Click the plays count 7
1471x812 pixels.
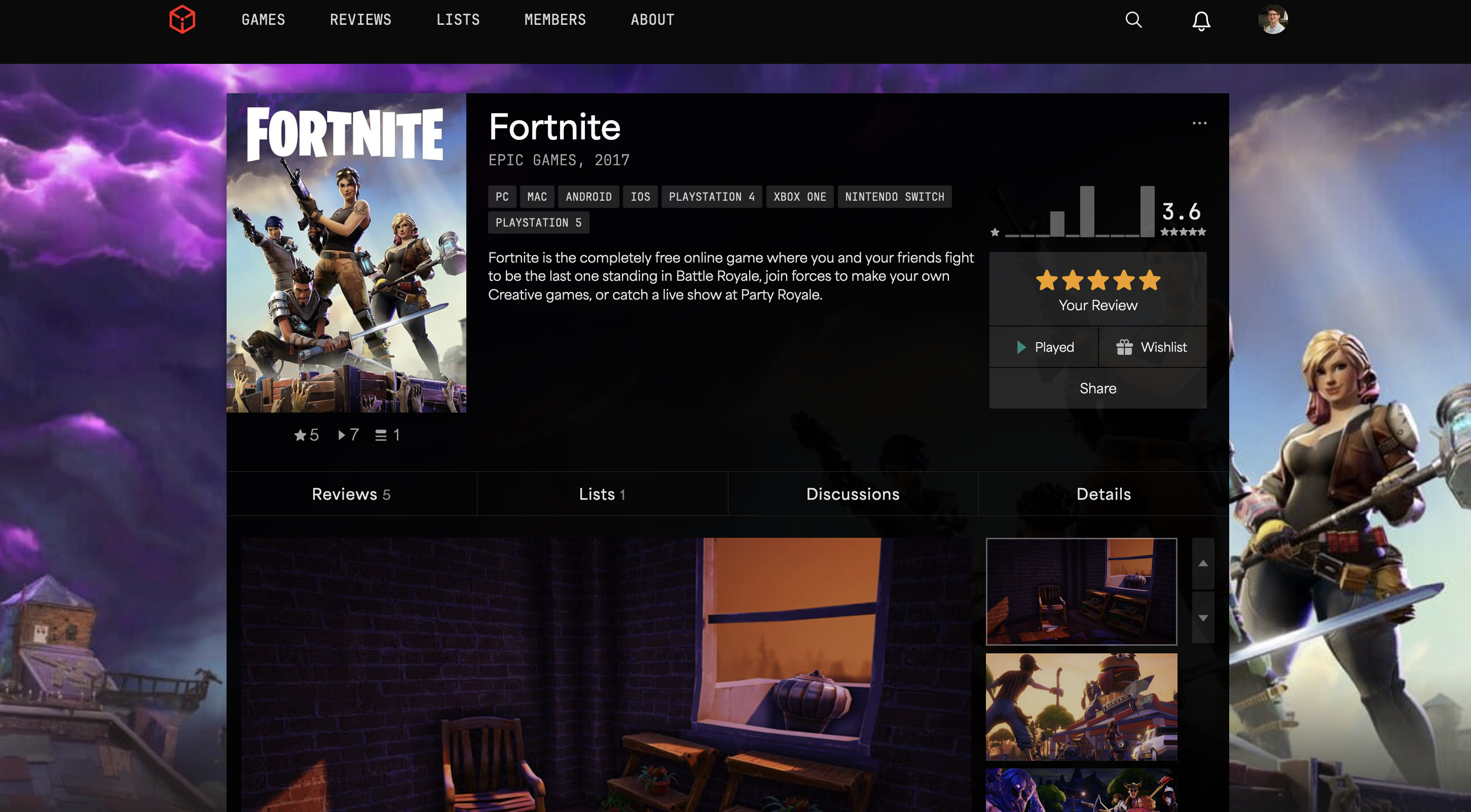(x=348, y=435)
